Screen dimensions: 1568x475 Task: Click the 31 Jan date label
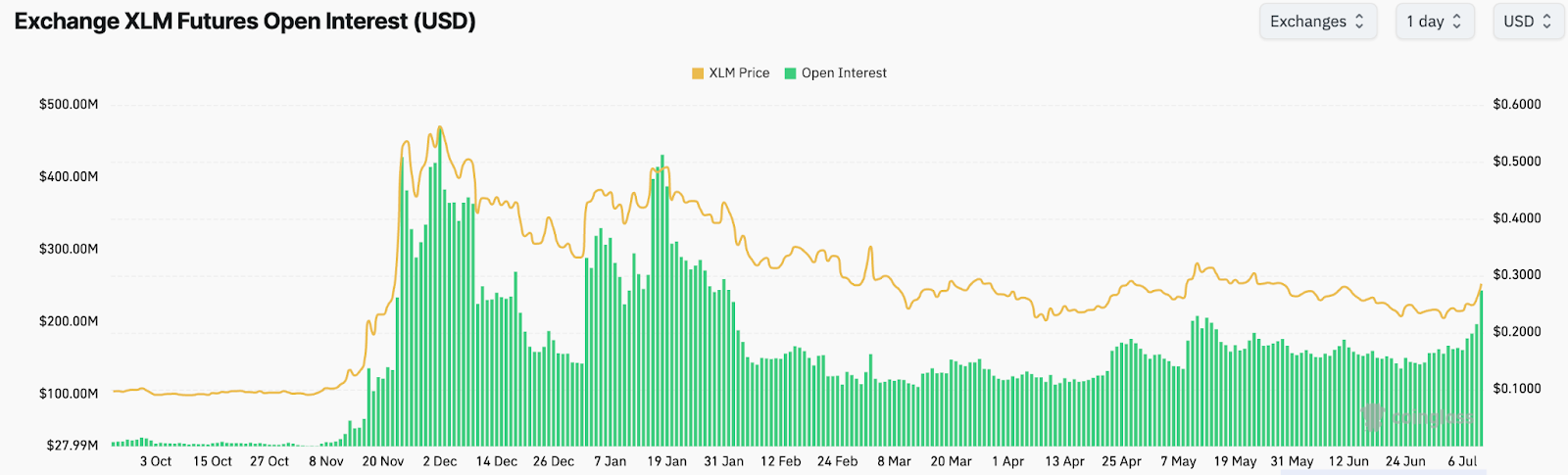click(724, 461)
